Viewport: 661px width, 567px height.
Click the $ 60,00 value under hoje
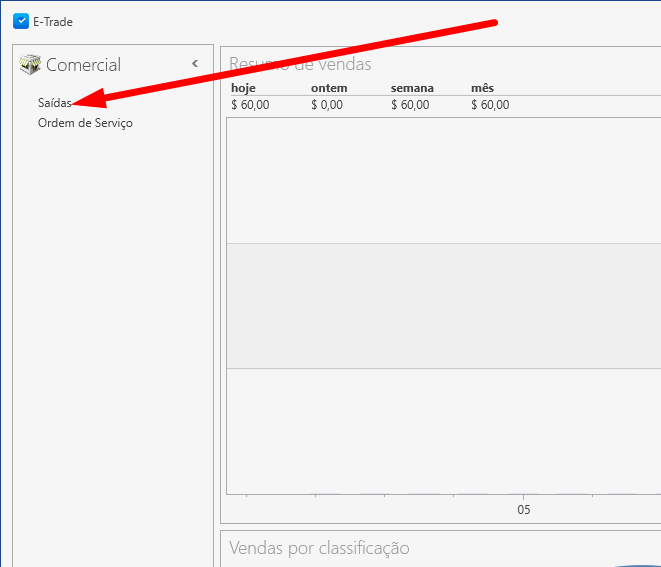pyautogui.click(x=250, y=104)
